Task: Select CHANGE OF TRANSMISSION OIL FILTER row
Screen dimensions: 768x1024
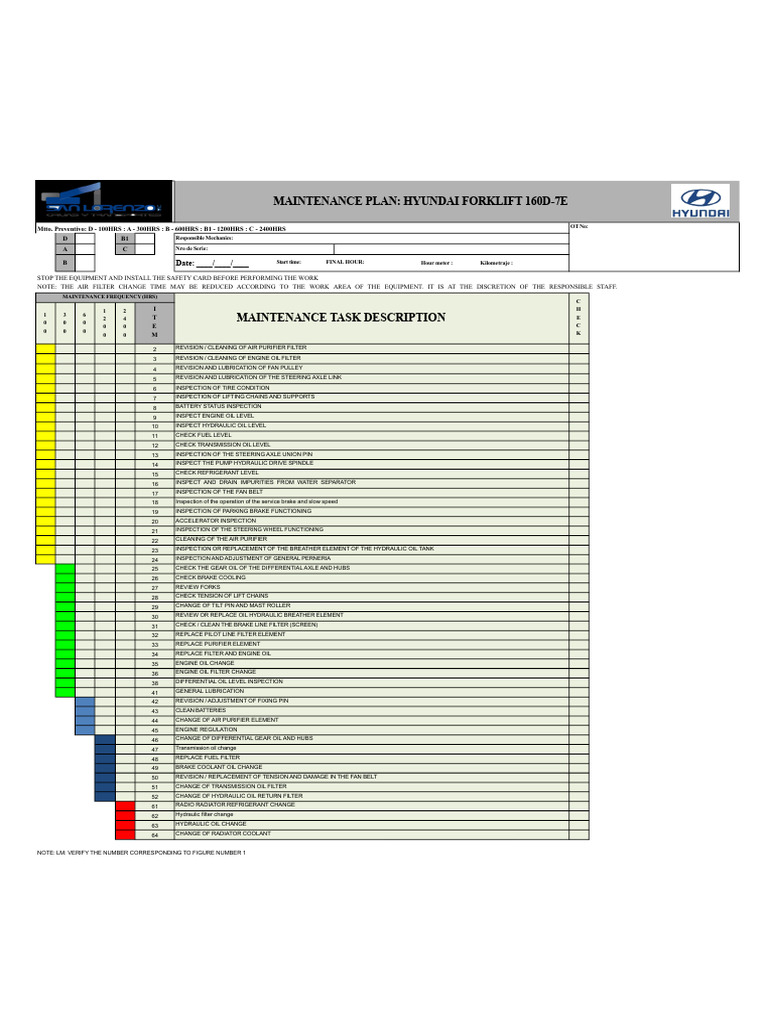Action: point(372,787)
